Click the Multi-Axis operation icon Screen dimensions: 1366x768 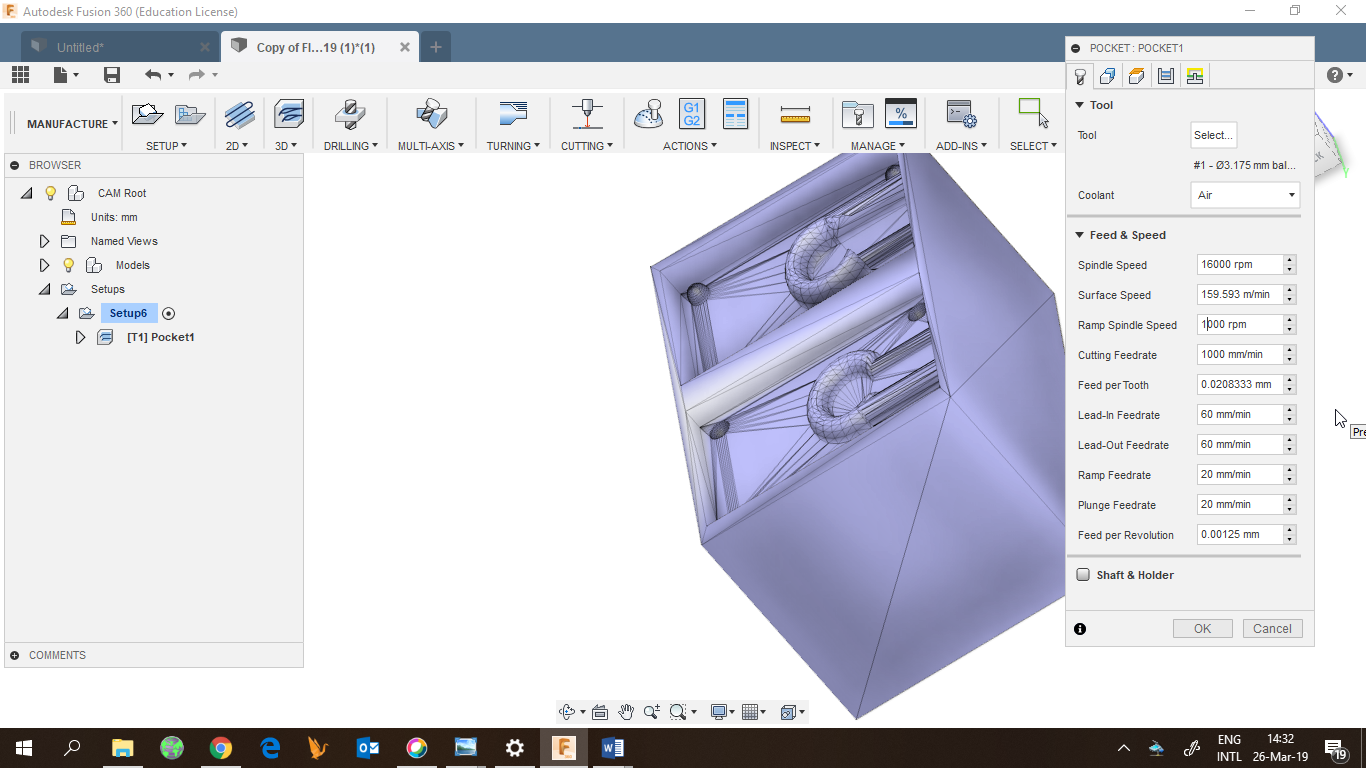431,114
